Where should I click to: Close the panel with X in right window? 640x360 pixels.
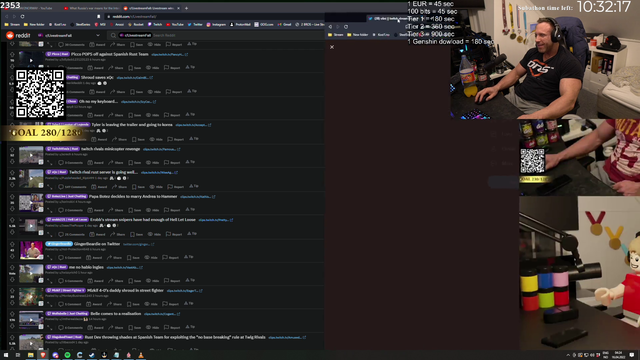coord(332,47)
